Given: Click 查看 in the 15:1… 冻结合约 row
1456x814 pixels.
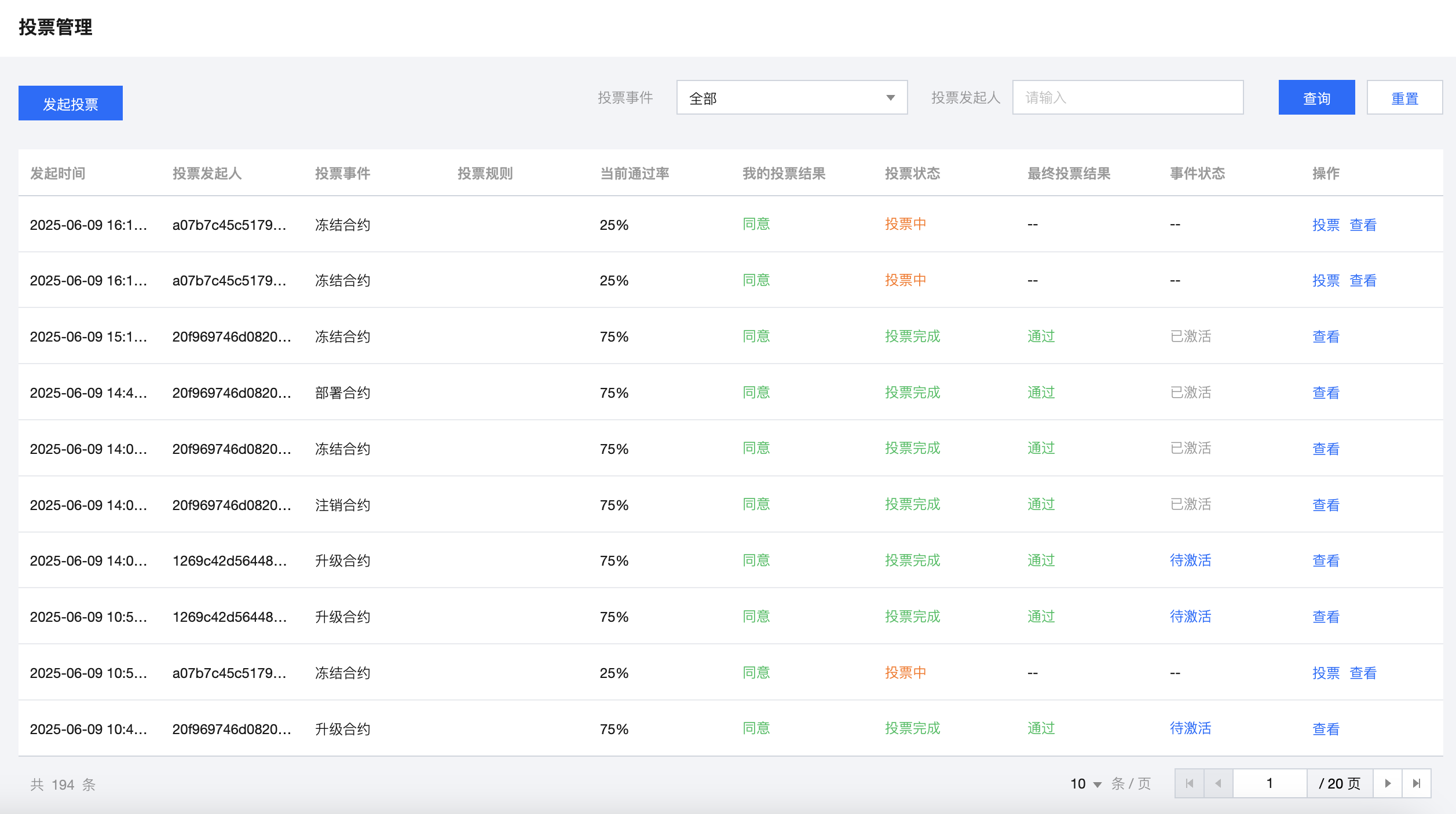Looking at the screenshot, I should coord(1326,336).
